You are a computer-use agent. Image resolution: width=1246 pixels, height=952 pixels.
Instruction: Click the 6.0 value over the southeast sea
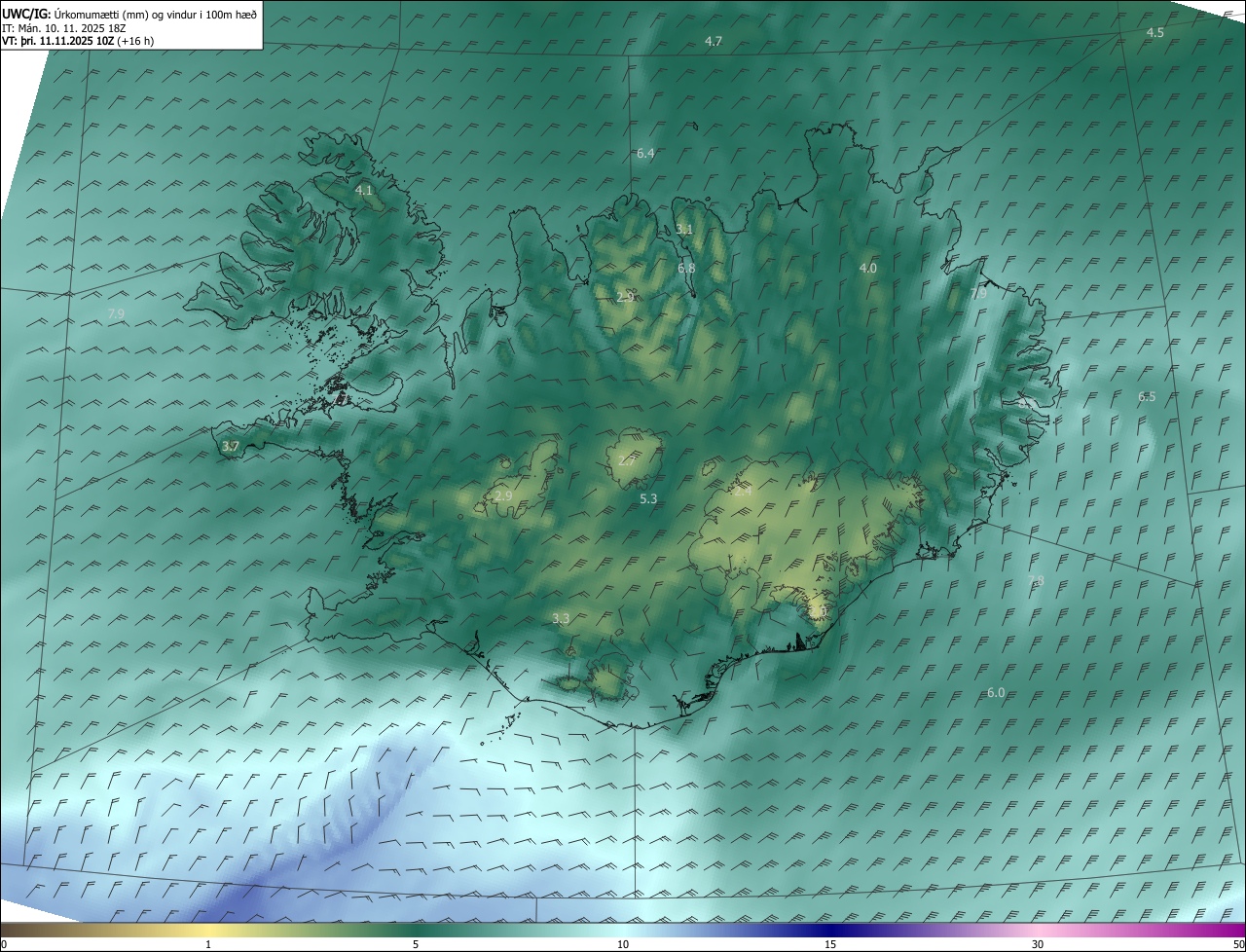pyautogui.click(x=996, y=692)
